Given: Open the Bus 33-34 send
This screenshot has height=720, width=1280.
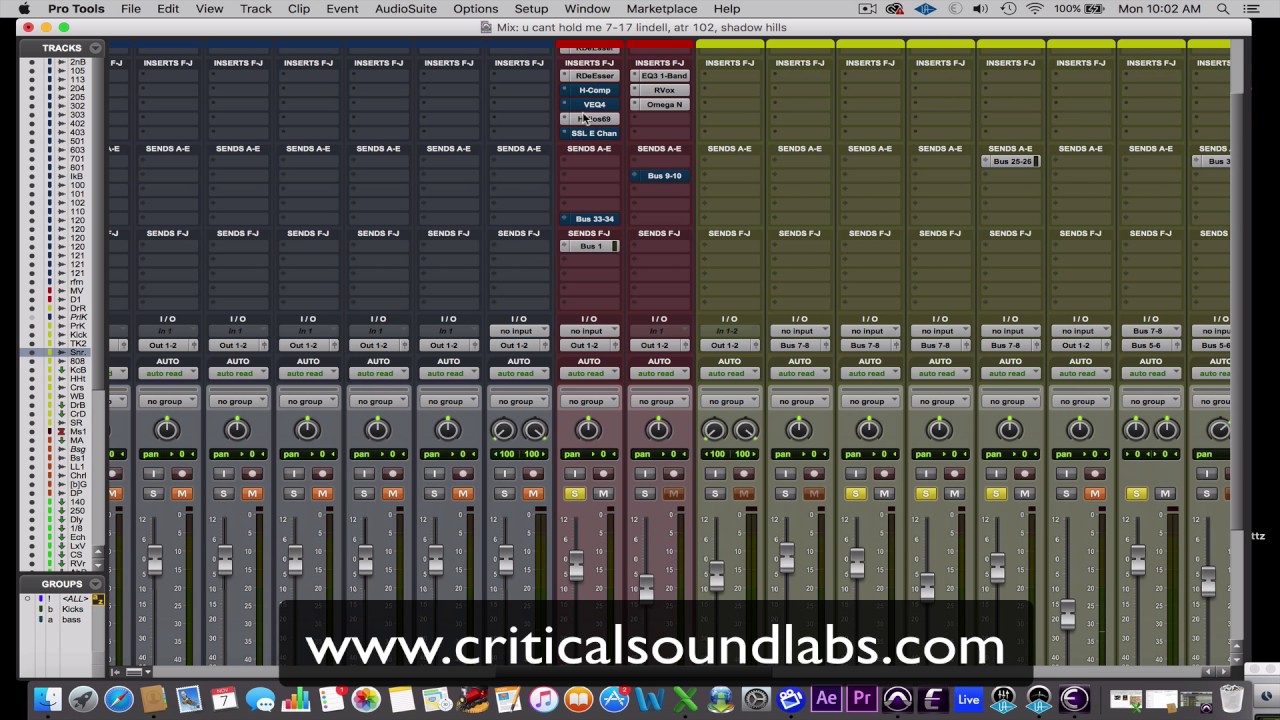Looking at the screenshot, I should 594,219.
